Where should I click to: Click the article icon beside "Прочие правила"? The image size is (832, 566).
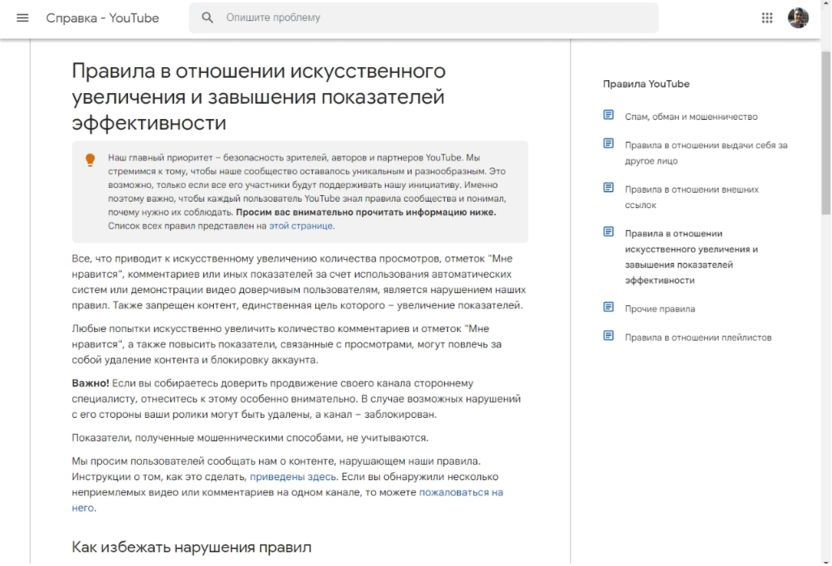tap(608, 308)
